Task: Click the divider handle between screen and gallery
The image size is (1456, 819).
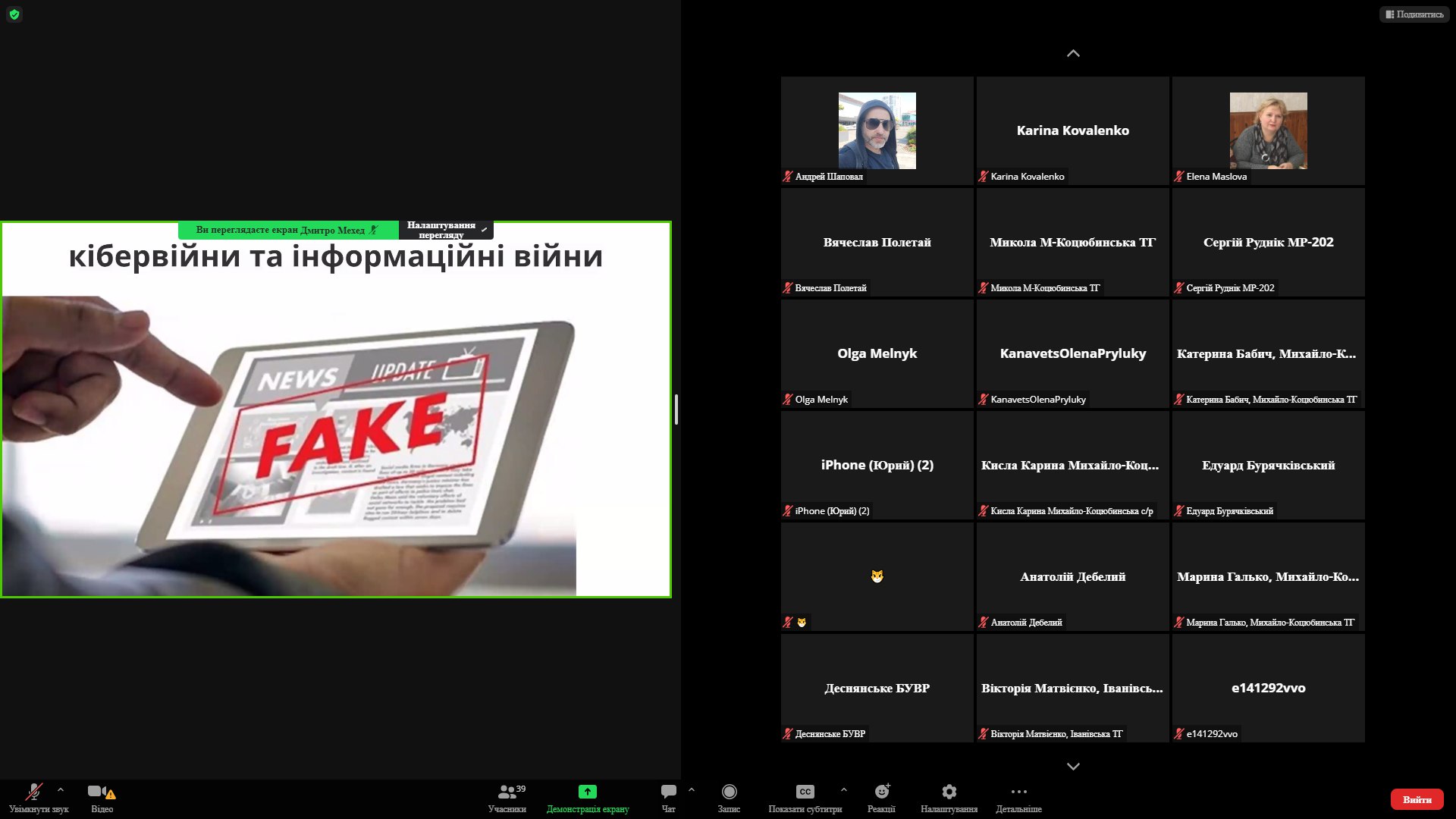Action: tap(676, 409)
